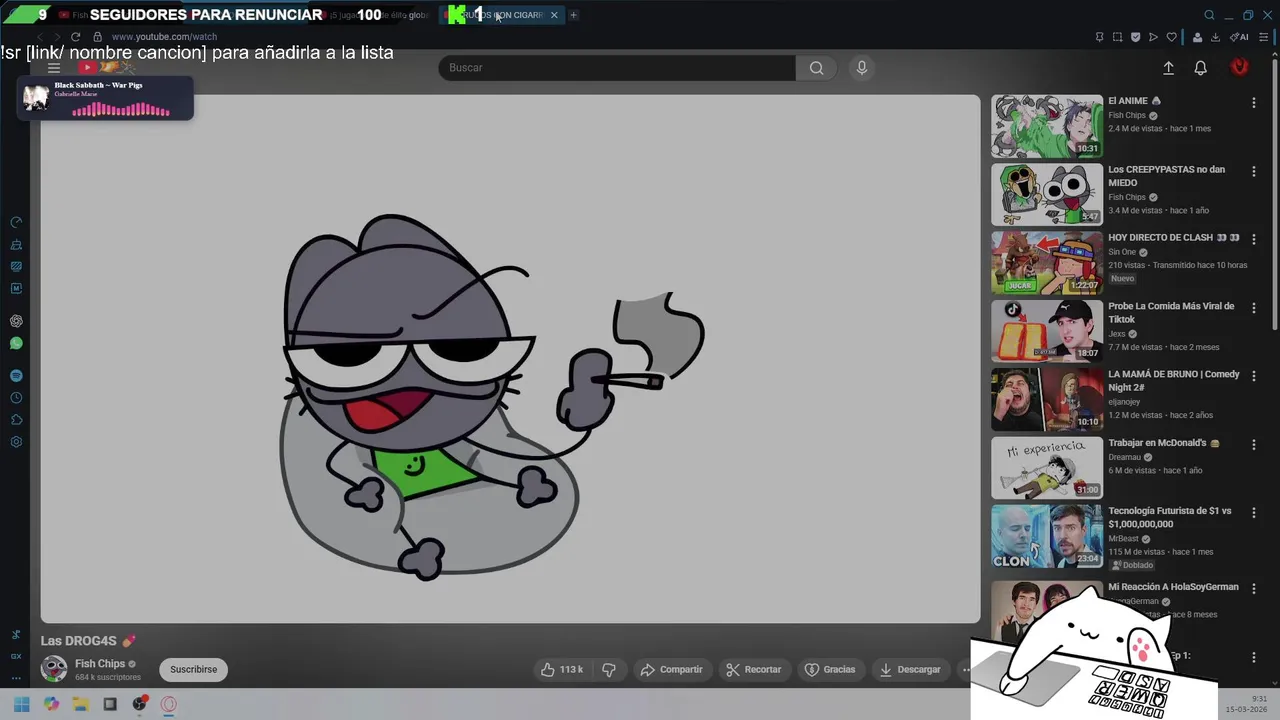Activate voice search microphone
The width and height of the screenshot is (1280, 720).
pos(862,68)
